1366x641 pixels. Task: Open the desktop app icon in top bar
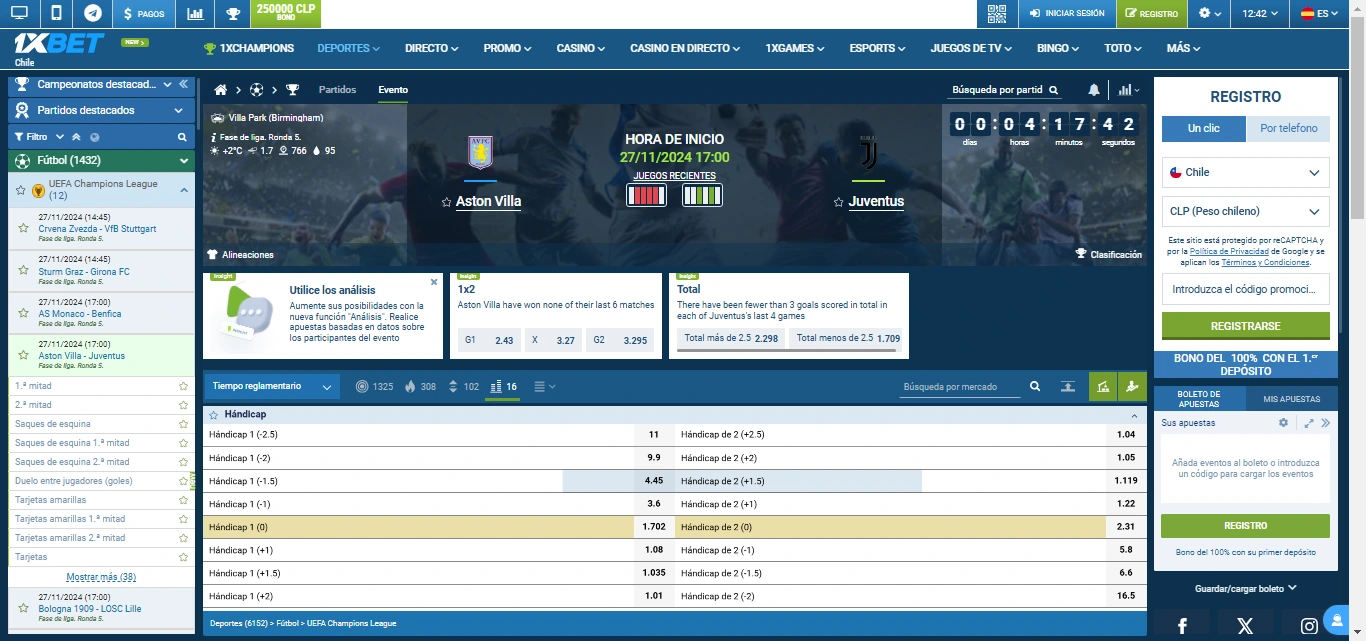19,14
